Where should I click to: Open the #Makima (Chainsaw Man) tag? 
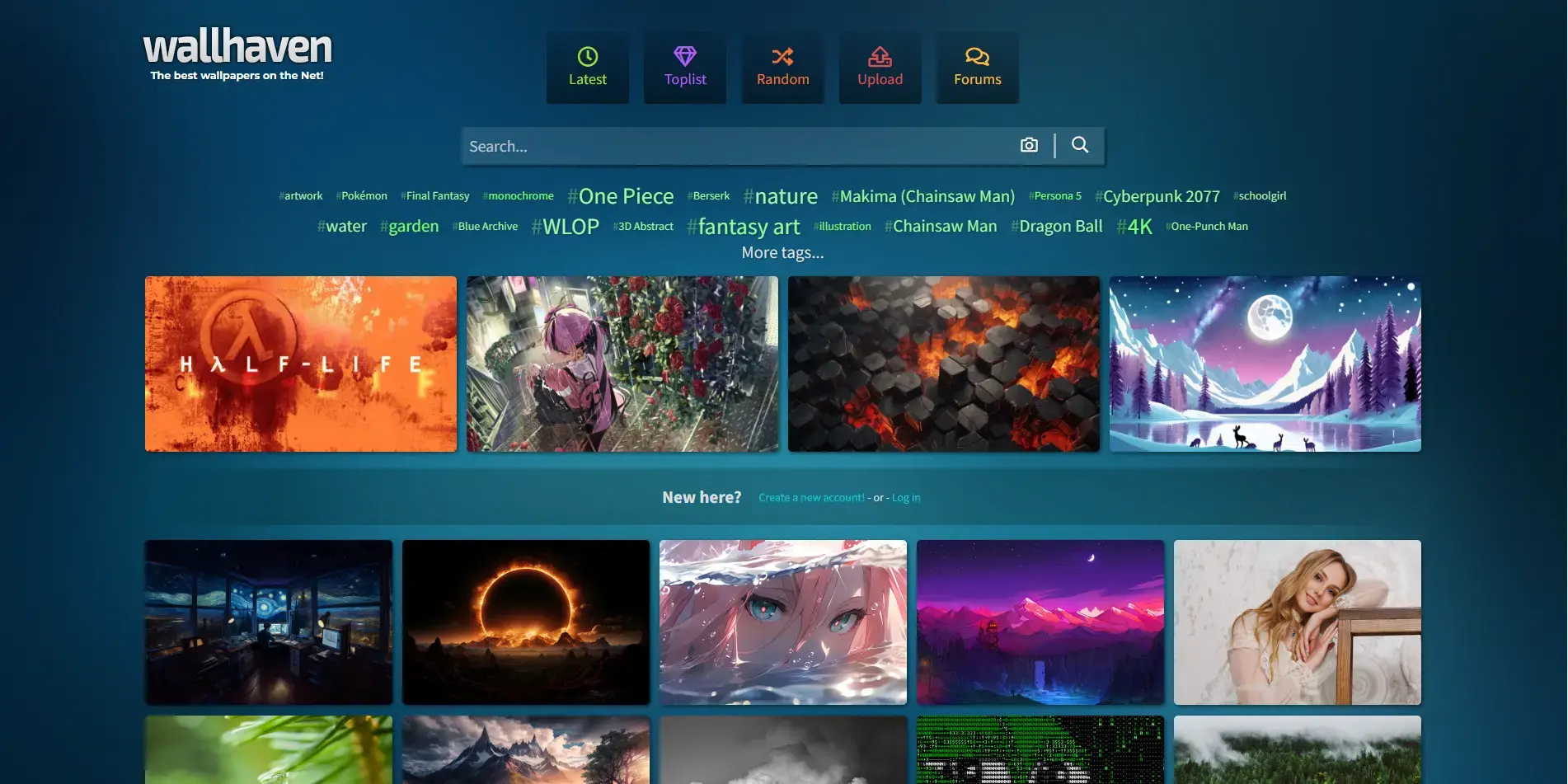pyautogui.click(x=923, y=196)
